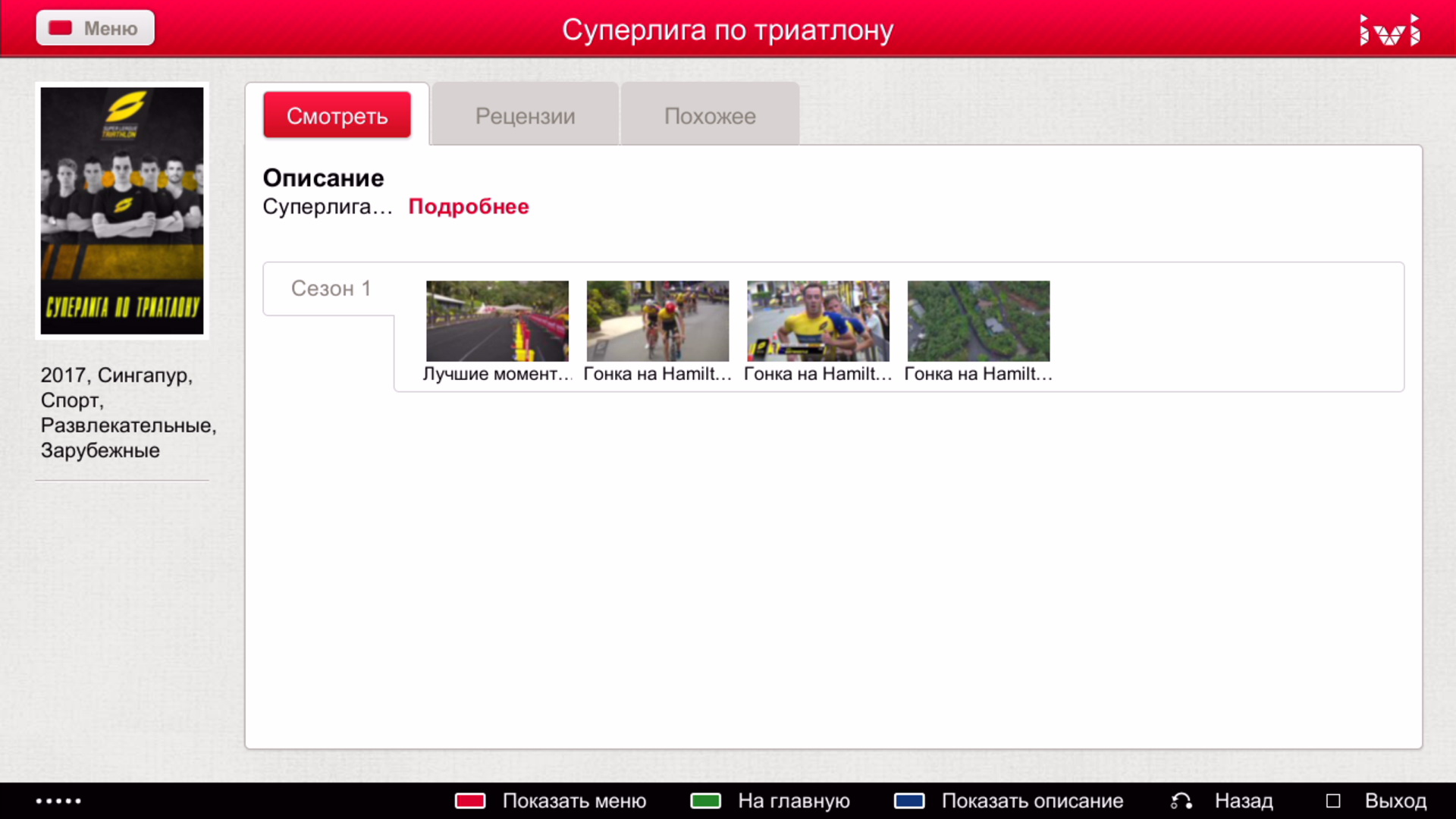Click green key icon for На главную
This screenshot has height=819, width=1456.
(x=705, y=801)
